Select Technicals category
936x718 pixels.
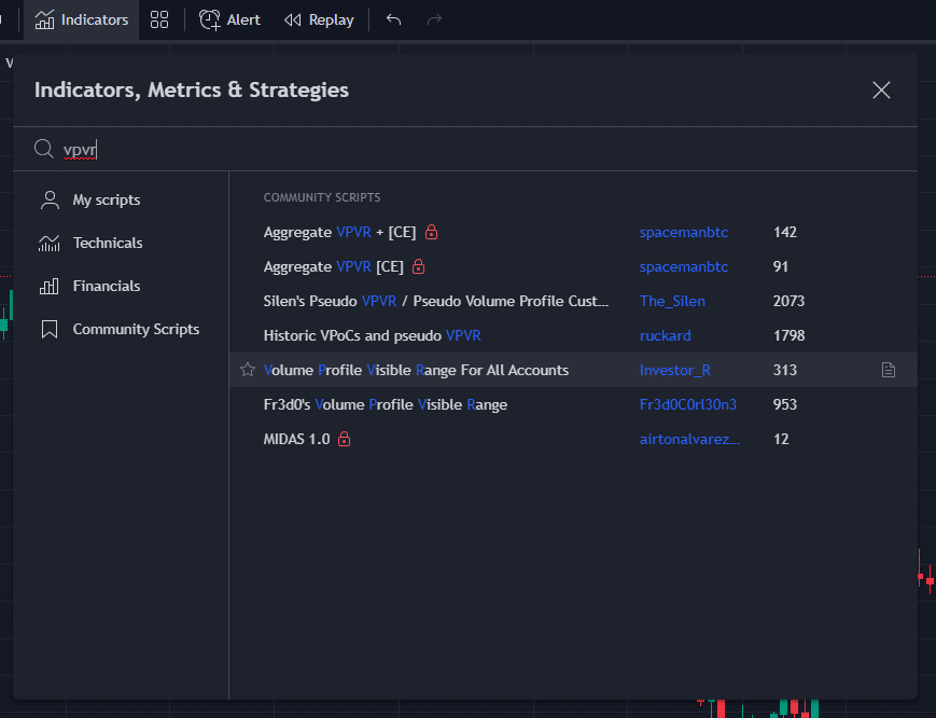(x=107, y=243)
